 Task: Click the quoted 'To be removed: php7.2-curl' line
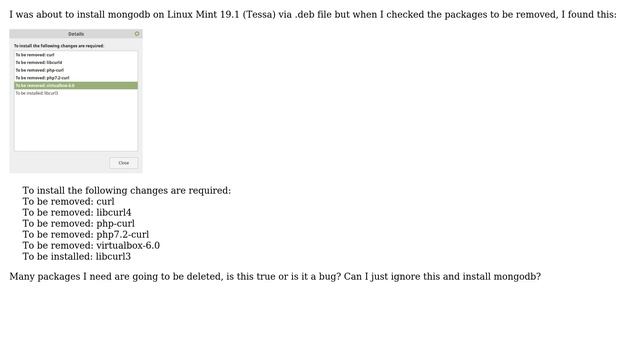pyautogui.click(x=86, y=235)
